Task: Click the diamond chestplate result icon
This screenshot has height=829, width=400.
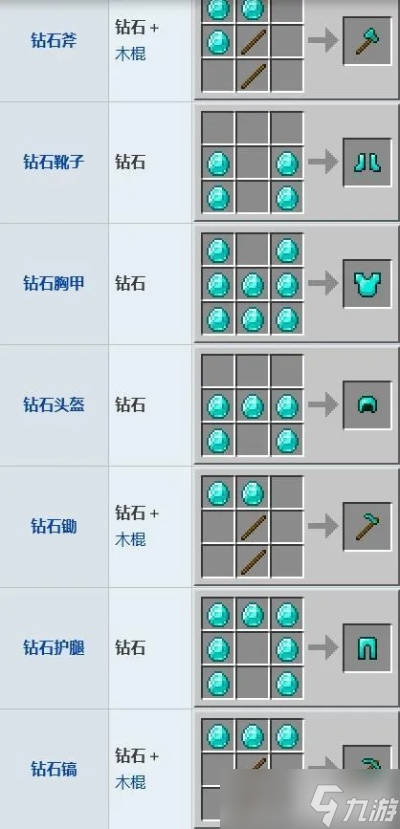Action: point(367,283)
